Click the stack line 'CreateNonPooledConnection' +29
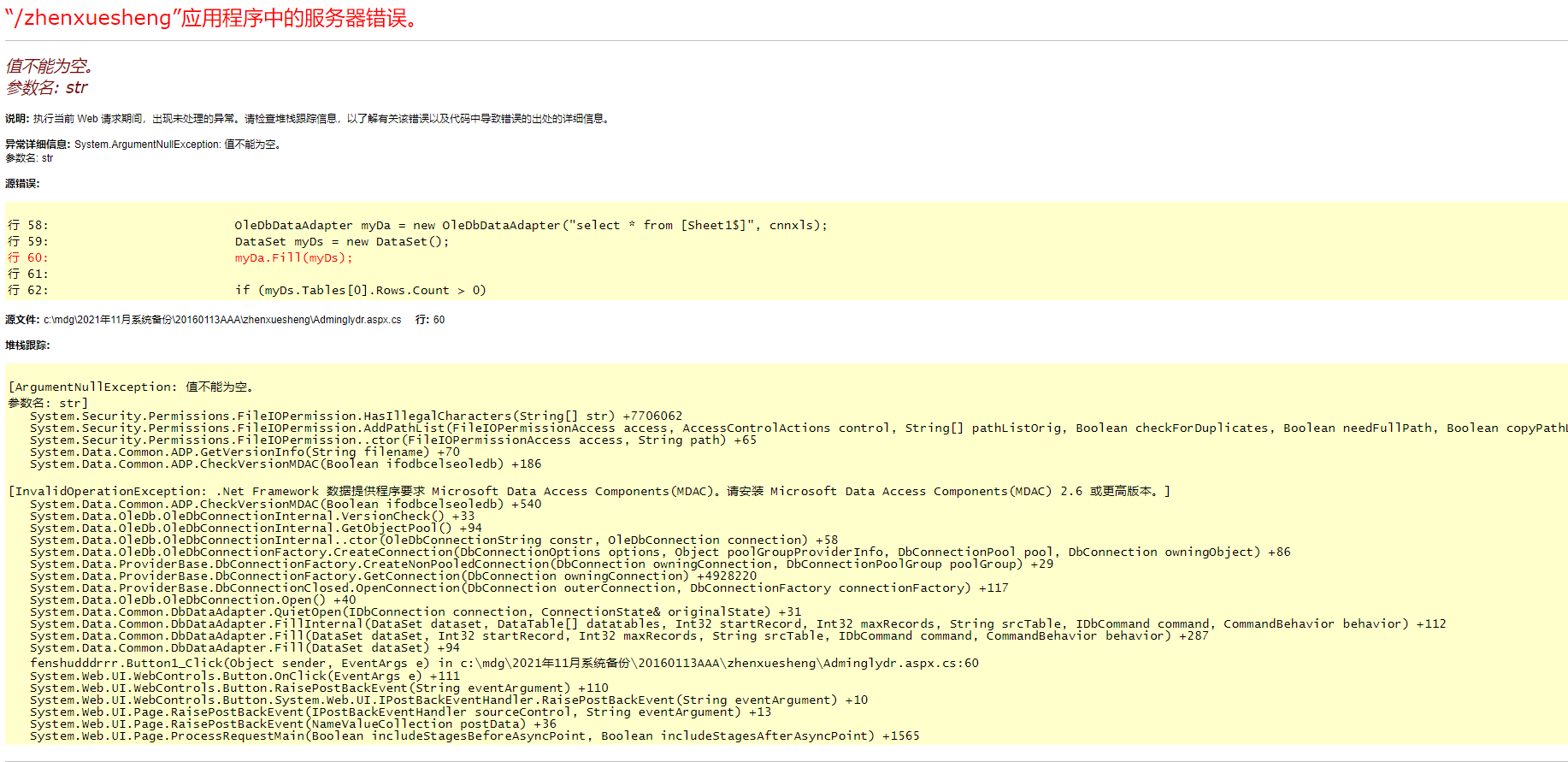1568x762 pixels. (541, 564)
